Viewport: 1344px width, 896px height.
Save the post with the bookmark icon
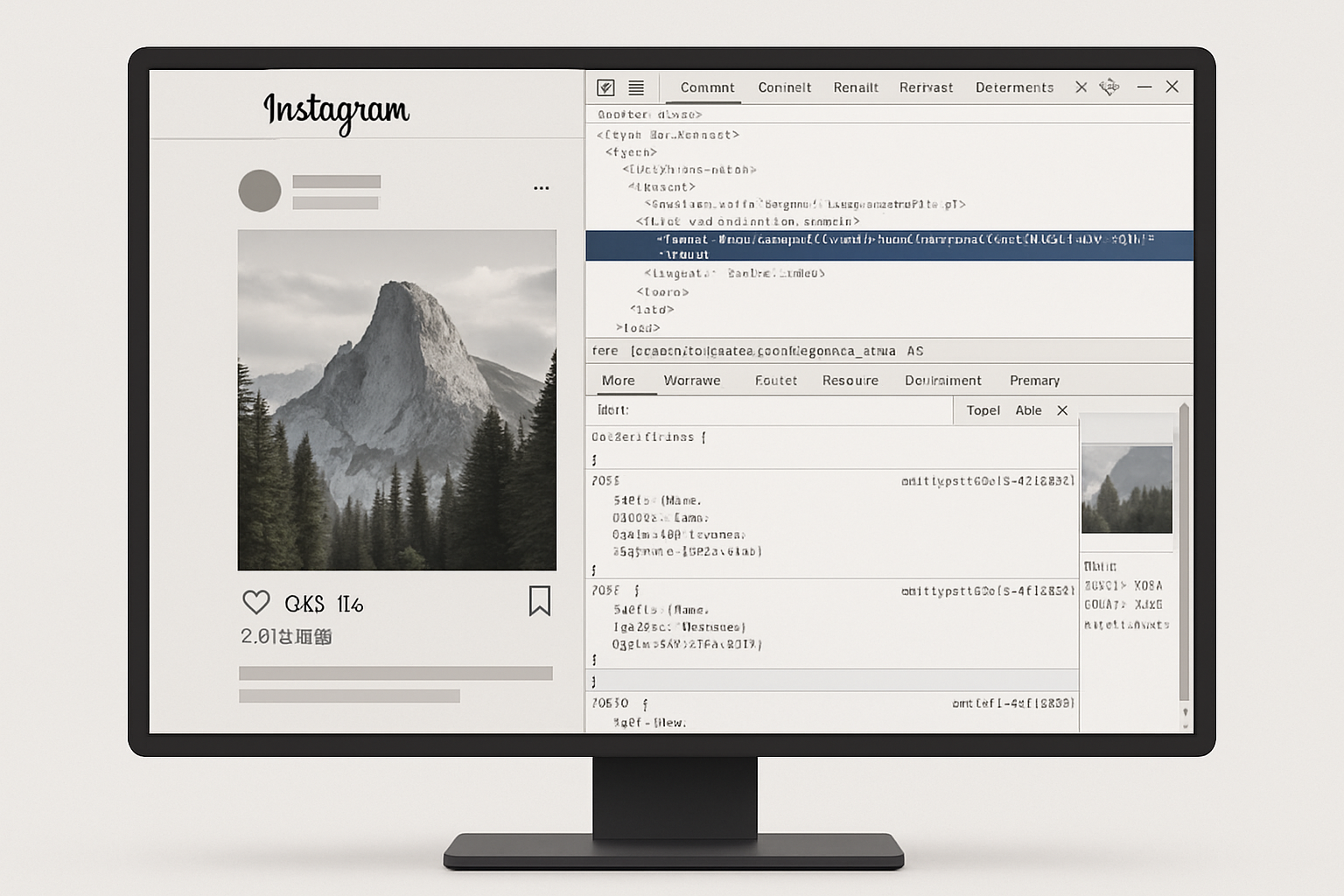pyautogui.click(x=540, y=601)
